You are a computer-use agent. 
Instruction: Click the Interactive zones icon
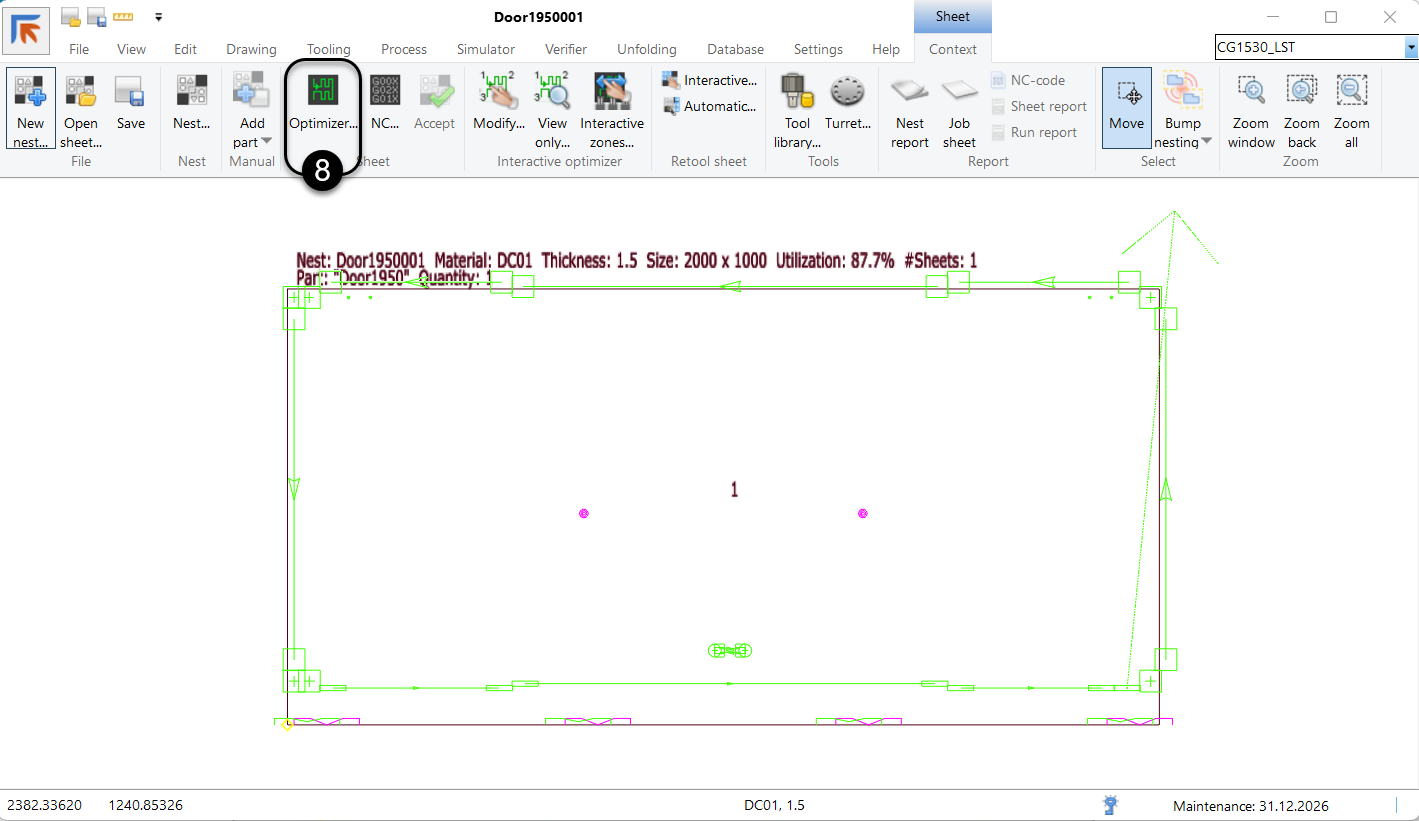coord(611,92)
